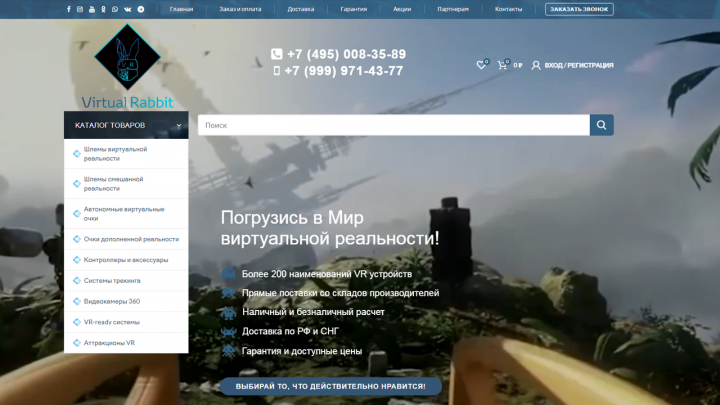
Task: Open category Очки дополненной реальности
Action: pyautogui.click(x=126, y=239)
